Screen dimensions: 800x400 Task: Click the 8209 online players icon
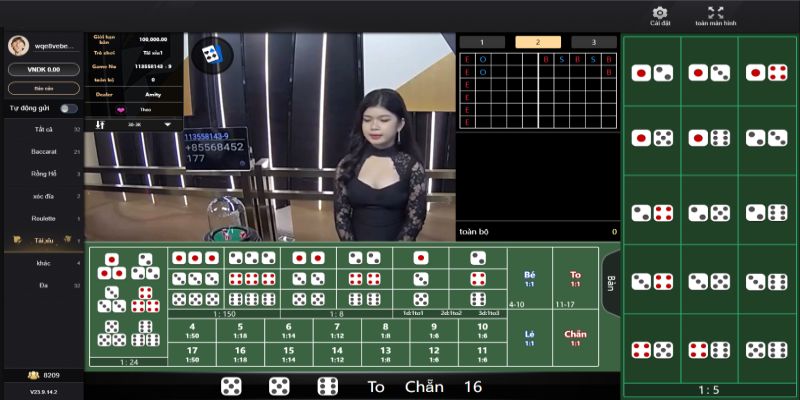[34, 376]
